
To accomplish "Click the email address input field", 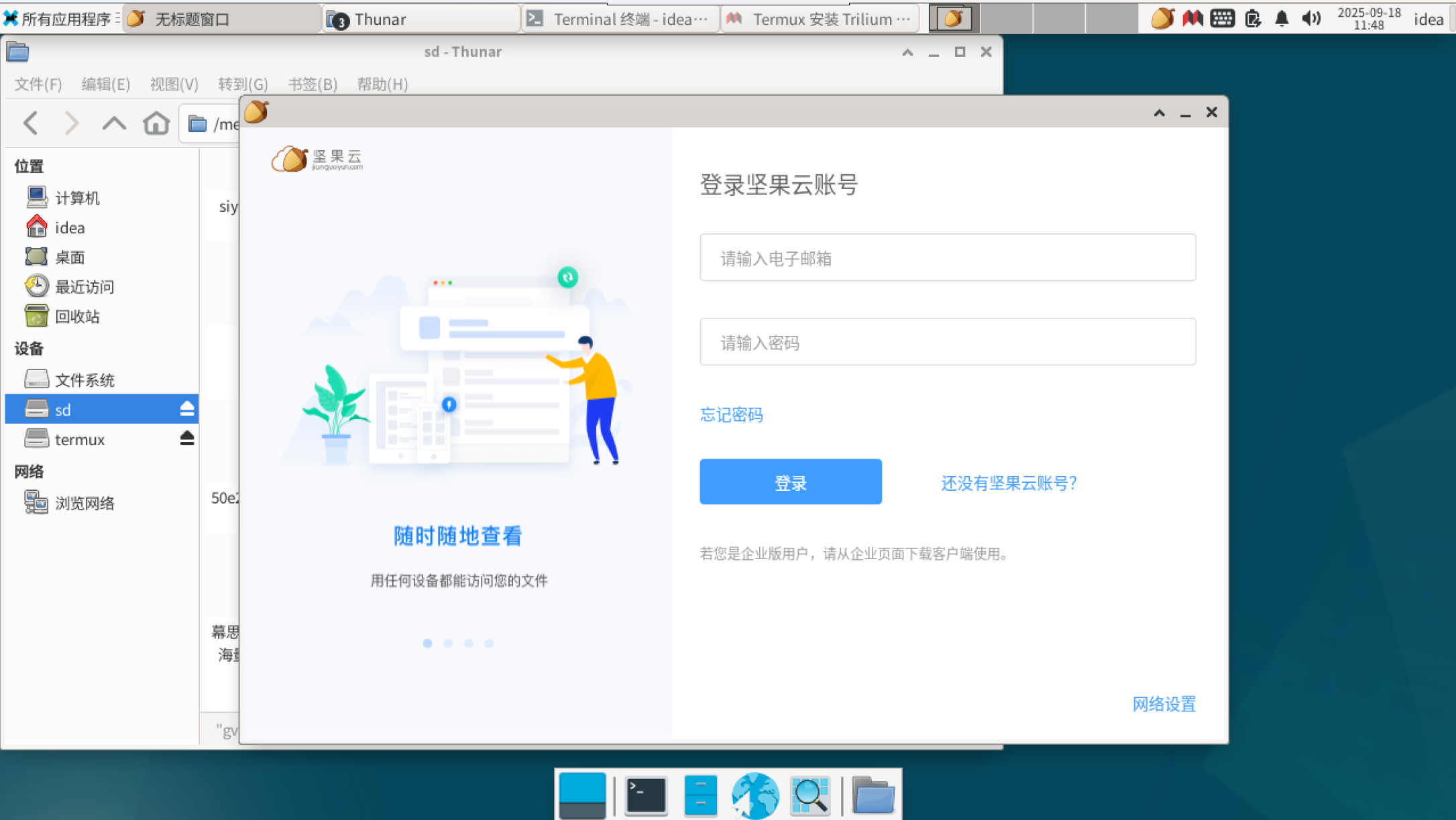I will 947,258.
